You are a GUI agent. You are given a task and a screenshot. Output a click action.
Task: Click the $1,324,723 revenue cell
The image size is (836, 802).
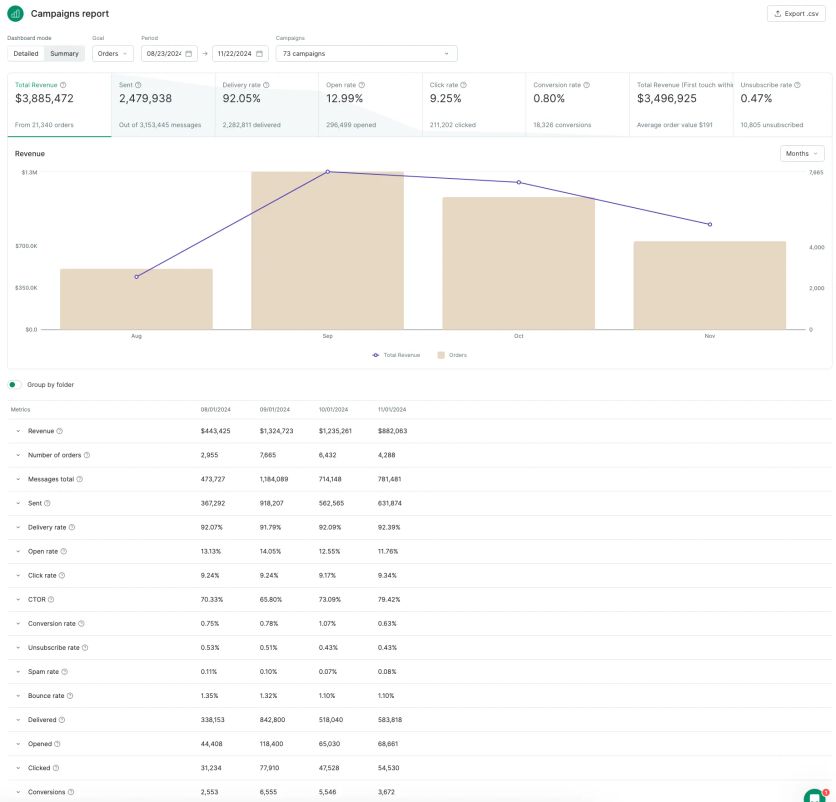coord(276,431)
